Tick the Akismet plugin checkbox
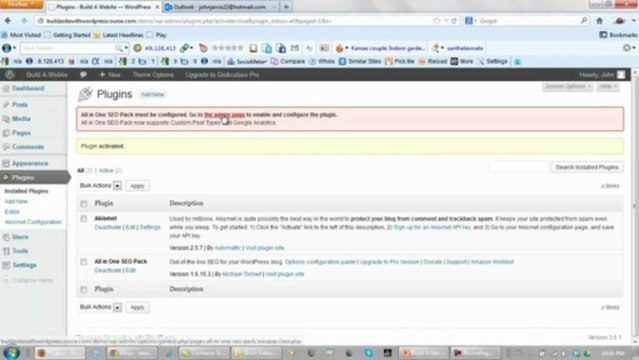Image resolution: width=639 pixels, height=360 pixels. click(84, 219)
